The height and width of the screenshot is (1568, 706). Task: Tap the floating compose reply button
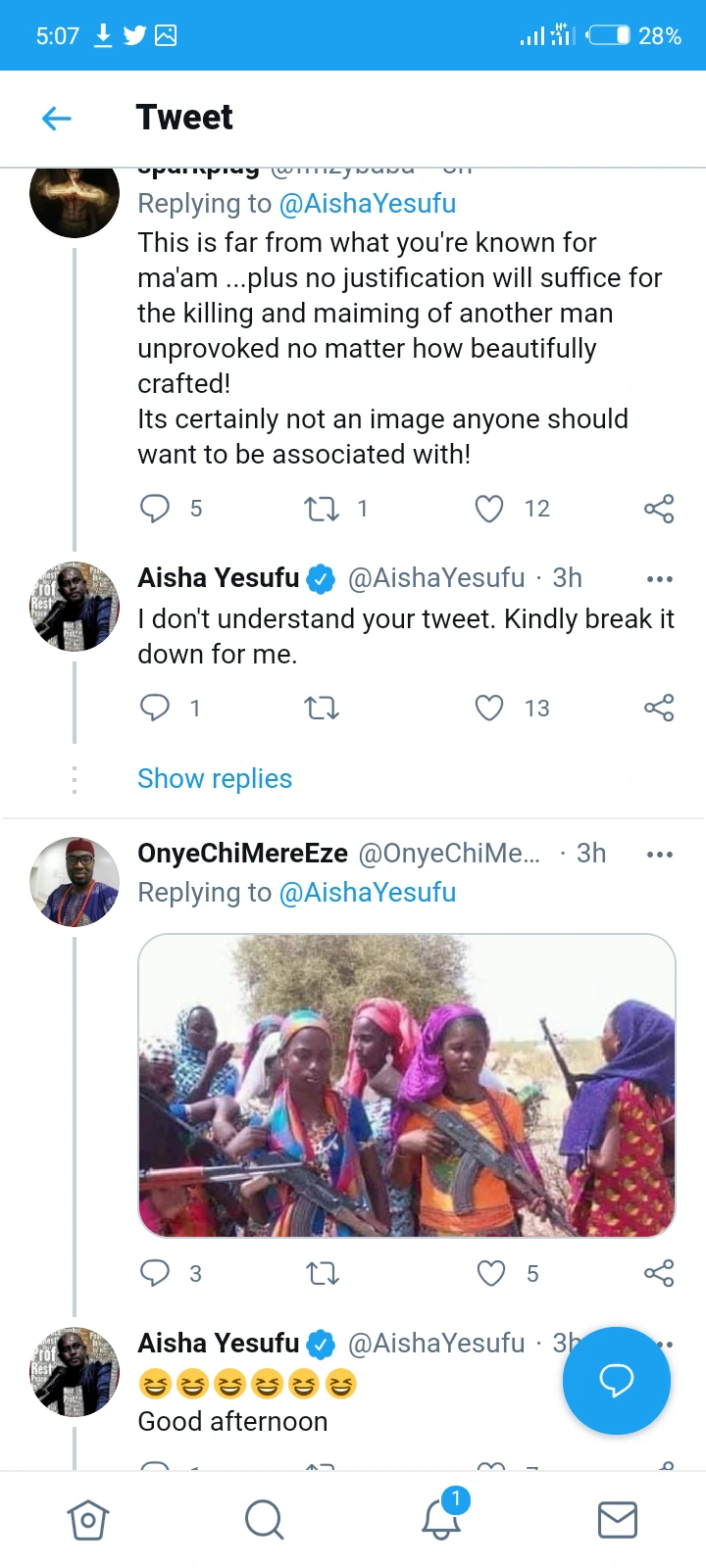tap(616, 1381)
